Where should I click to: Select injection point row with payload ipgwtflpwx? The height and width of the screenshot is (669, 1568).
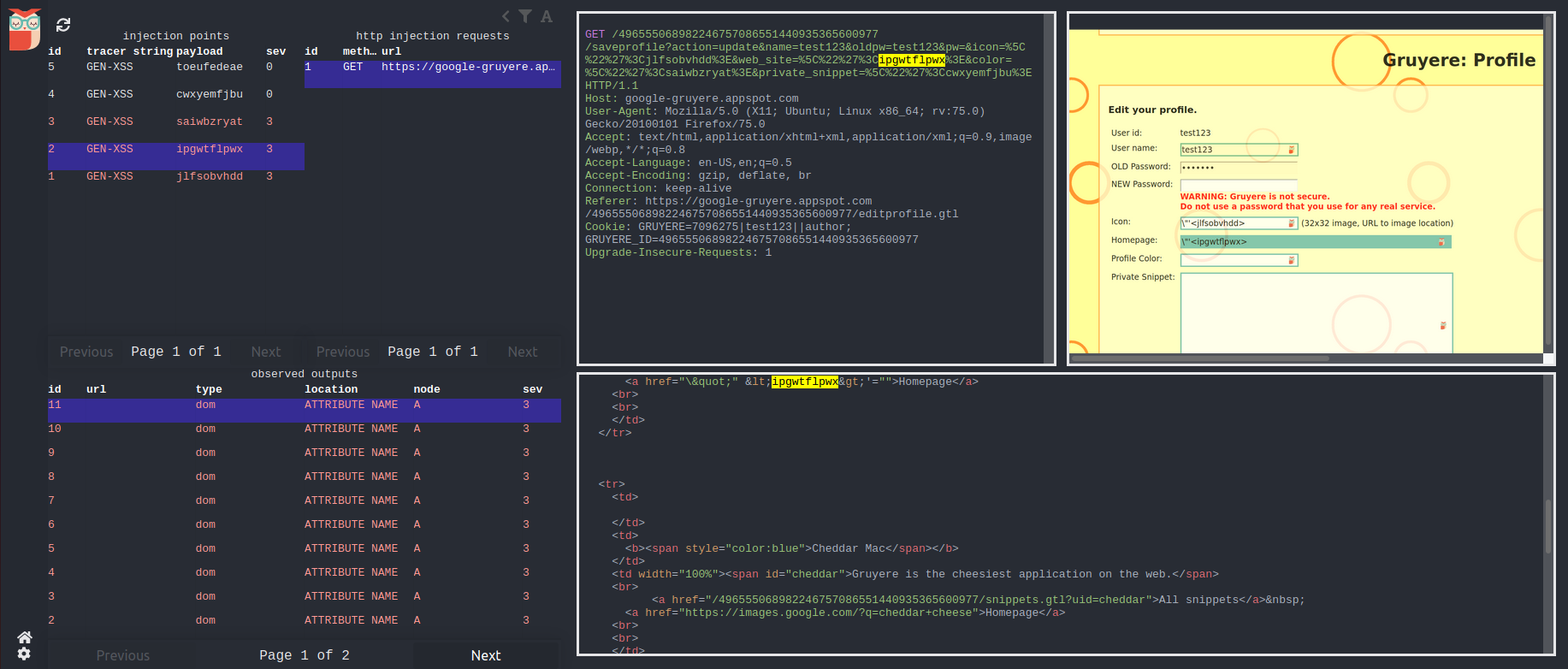(176, 157)
